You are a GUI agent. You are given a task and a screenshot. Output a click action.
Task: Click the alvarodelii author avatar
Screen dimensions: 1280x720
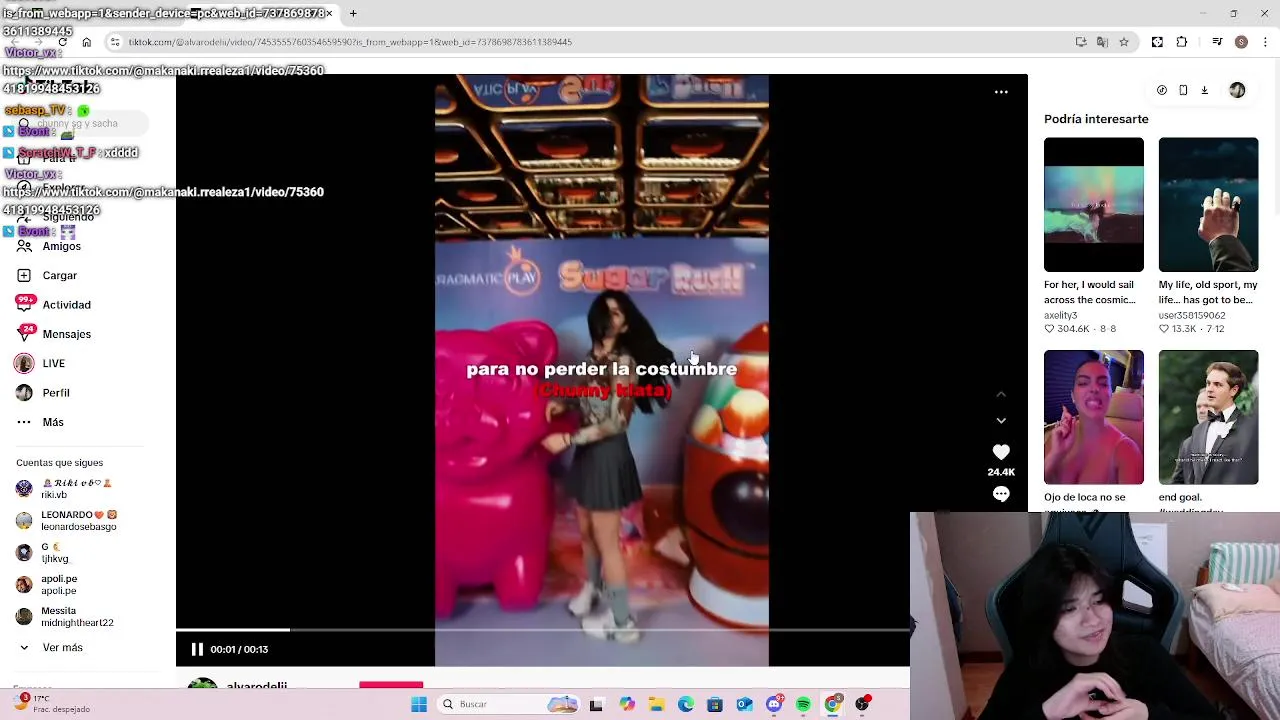pyautogui.click(x=203, y=684)
